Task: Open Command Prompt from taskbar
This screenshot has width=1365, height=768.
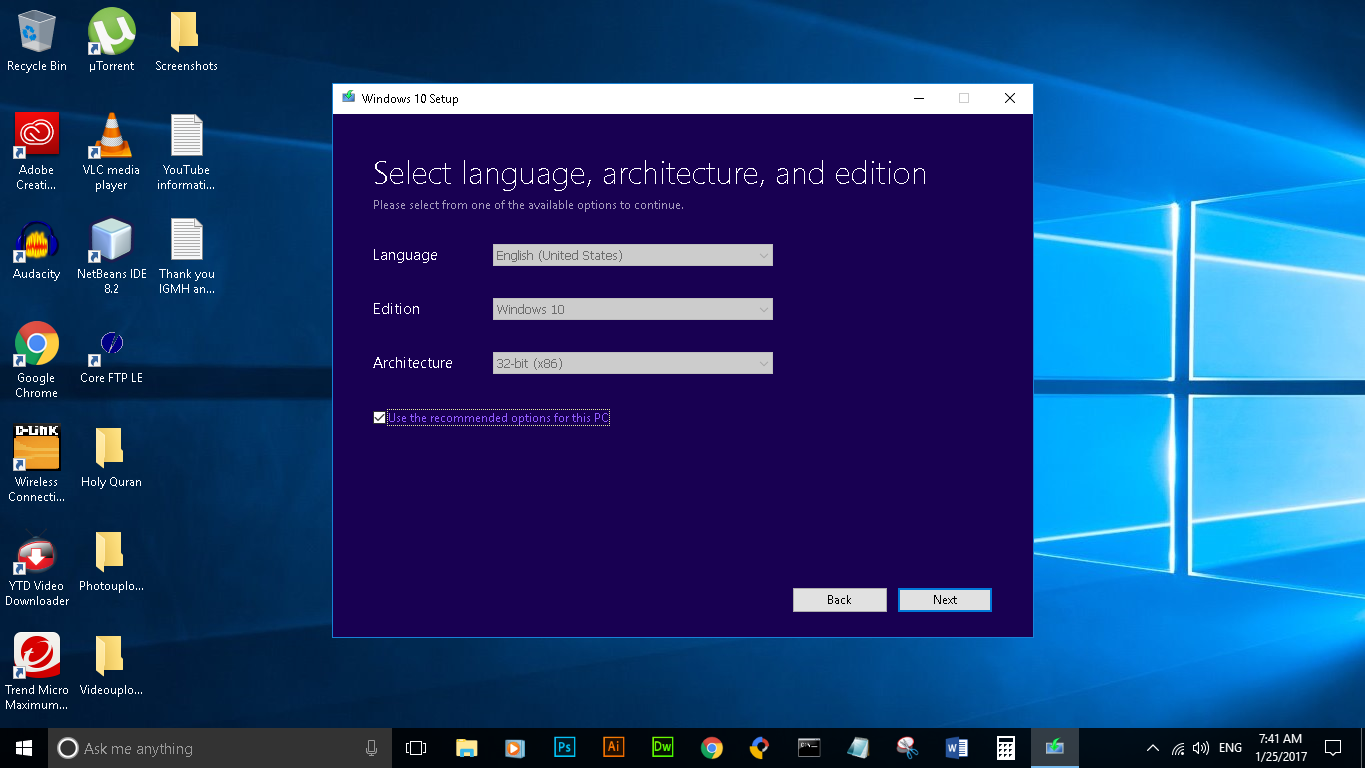Action: coord(809,748)
